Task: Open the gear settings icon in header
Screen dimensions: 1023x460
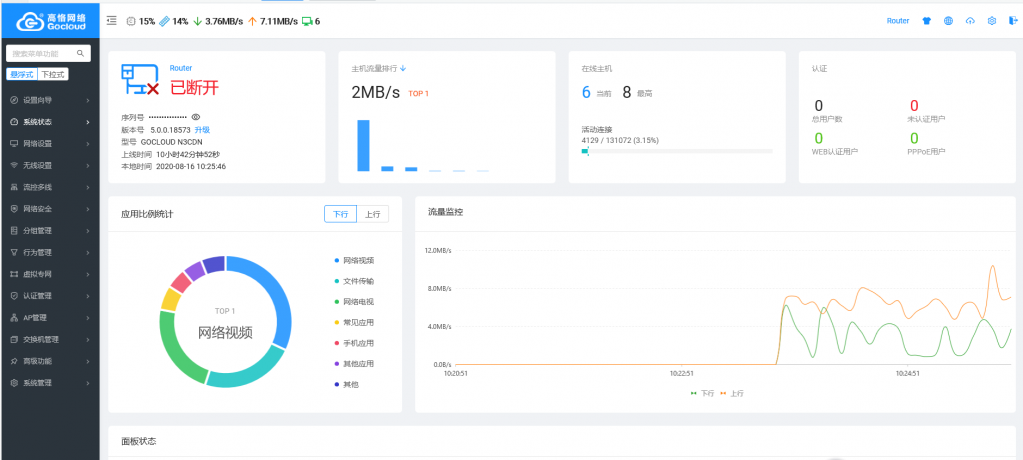Action: click(991, 21)
